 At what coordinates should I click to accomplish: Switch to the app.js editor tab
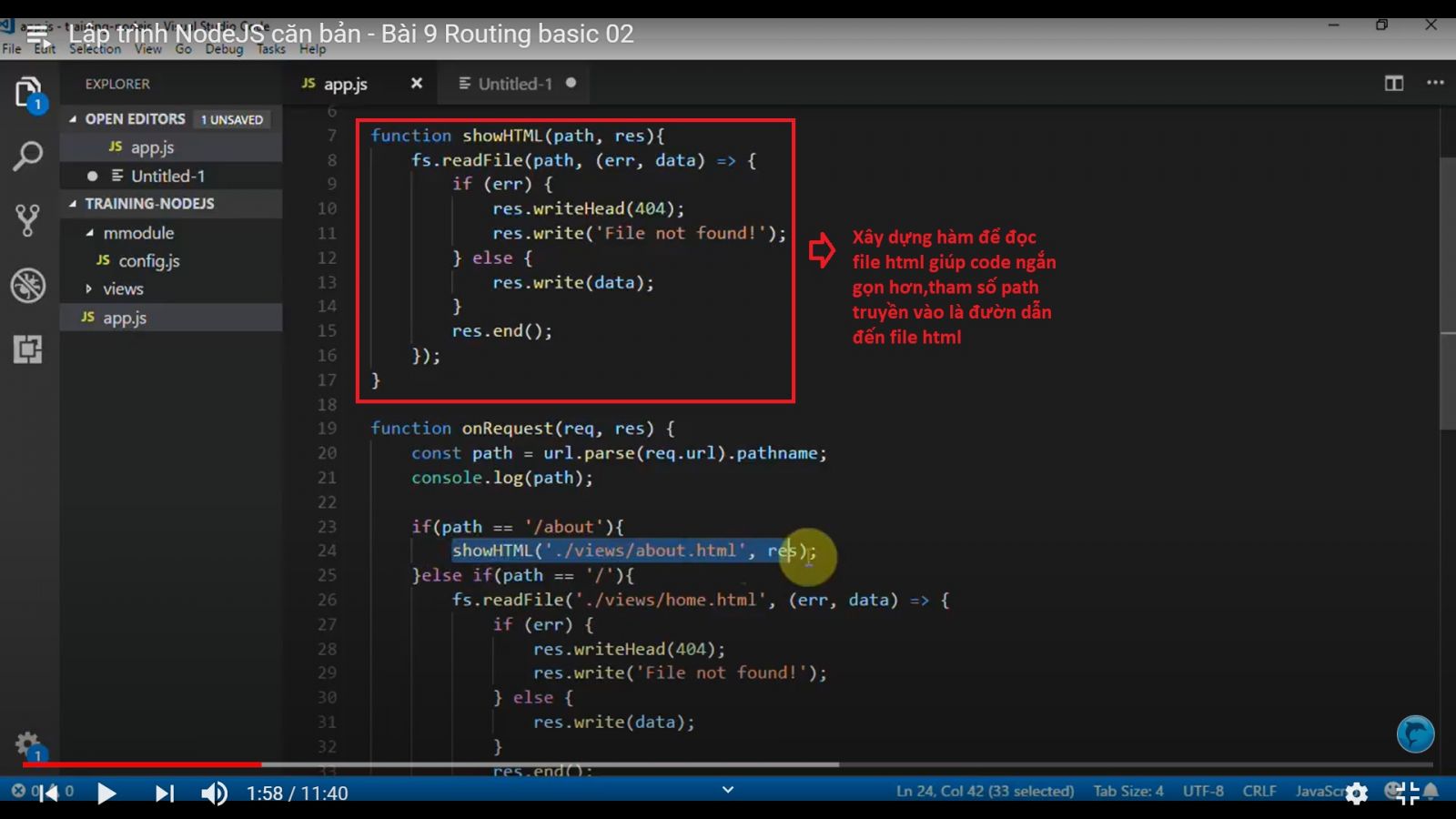[346, 84]
